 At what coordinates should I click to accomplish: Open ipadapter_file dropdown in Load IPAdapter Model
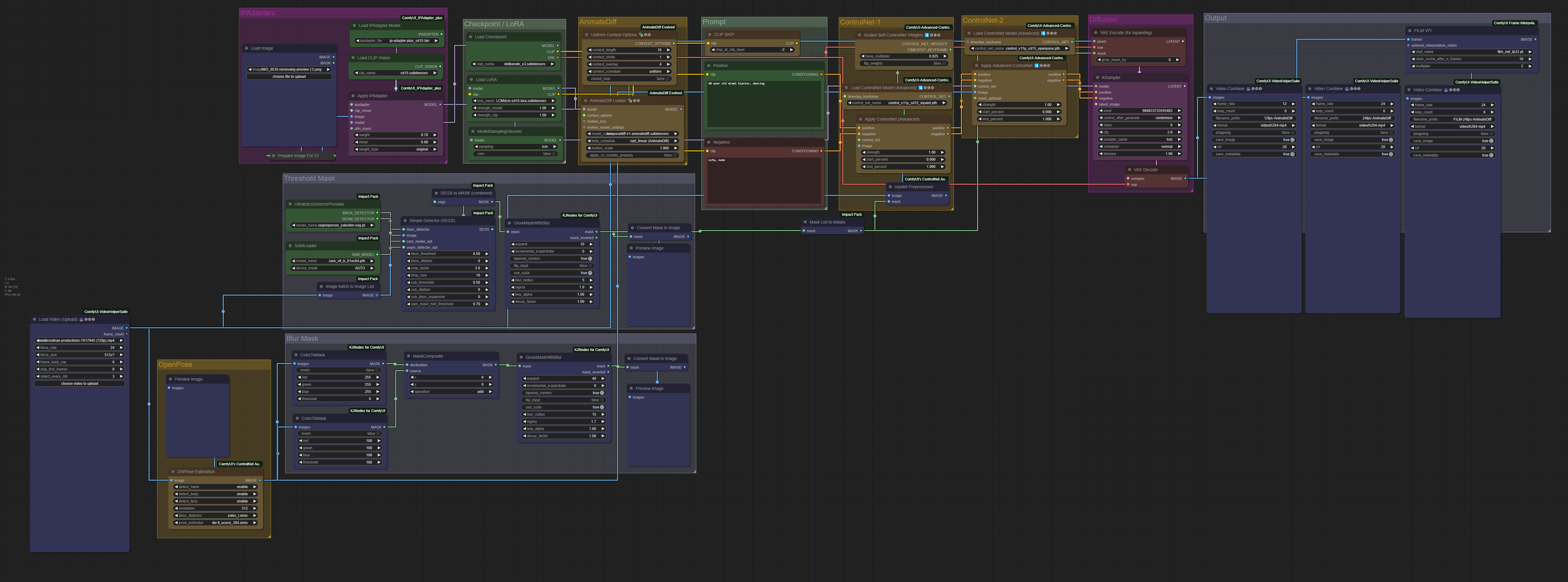coord(397,41)
